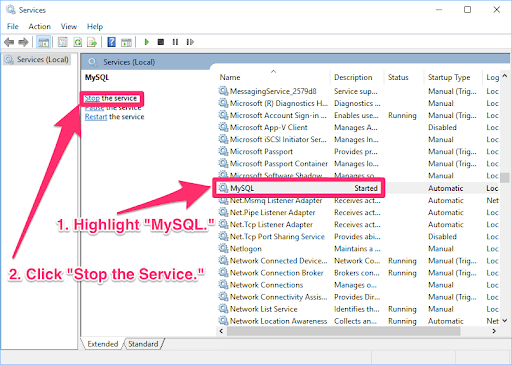Select Net.Tcp Port Sharing Service row
The width and height of the screenshot is (512, 365).
point(358,237)
